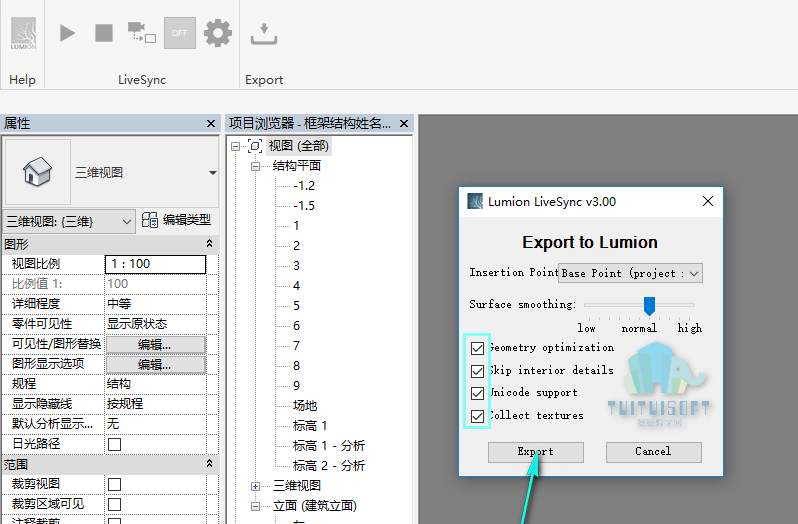Click camera synchronization icon in LiveSync
Screen dimensions: 798x524
141,33
